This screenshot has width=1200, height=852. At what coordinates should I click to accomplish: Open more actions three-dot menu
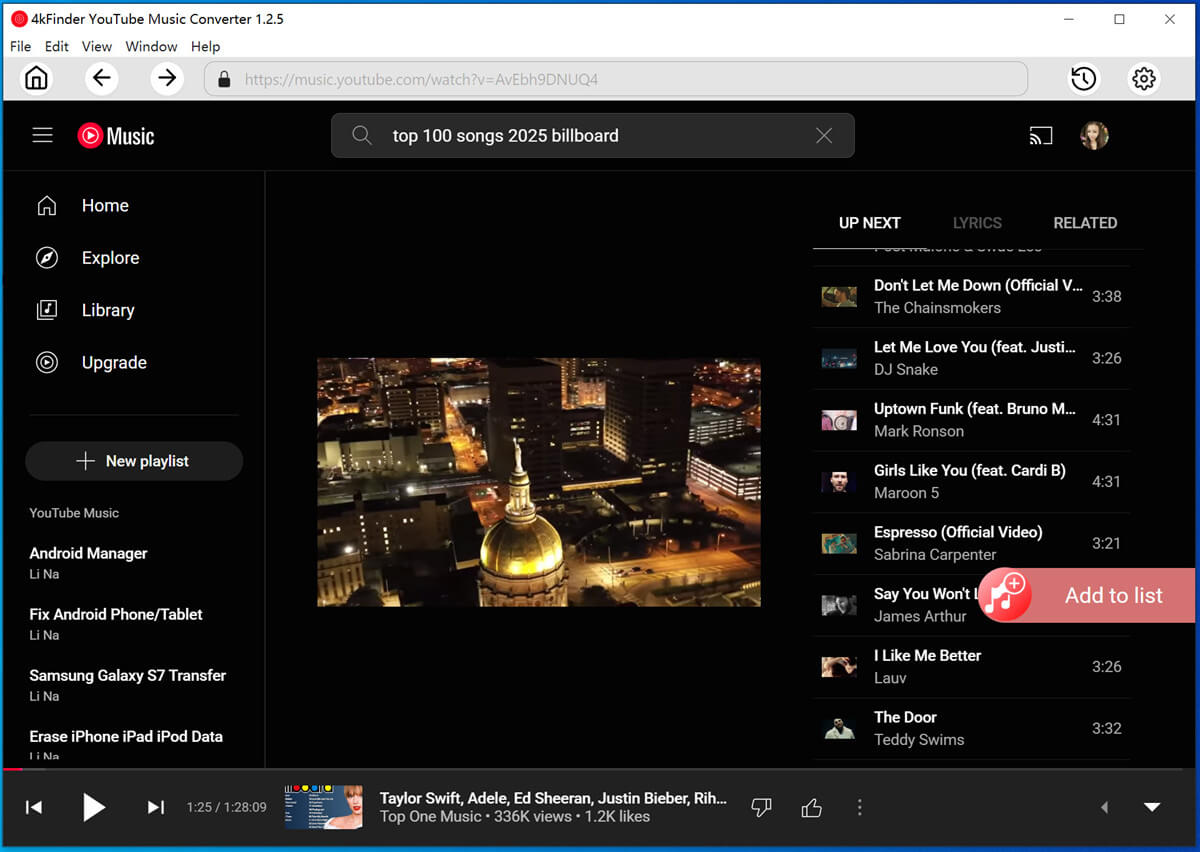click(860, 807)
